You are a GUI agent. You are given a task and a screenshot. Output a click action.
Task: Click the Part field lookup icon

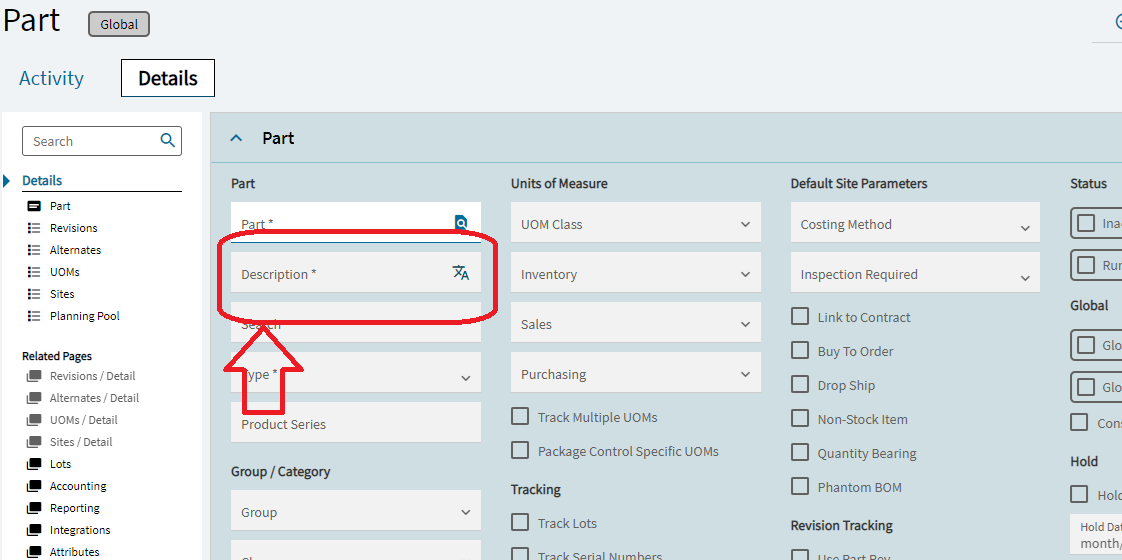click(x=461, y=223)
